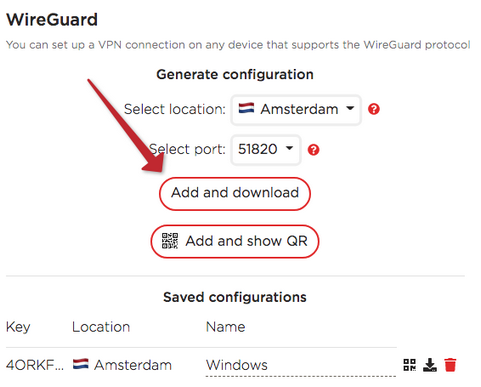Show QR code for saved Windows configuration
This screenshot has width=481, height=387.
pos(409,365)
